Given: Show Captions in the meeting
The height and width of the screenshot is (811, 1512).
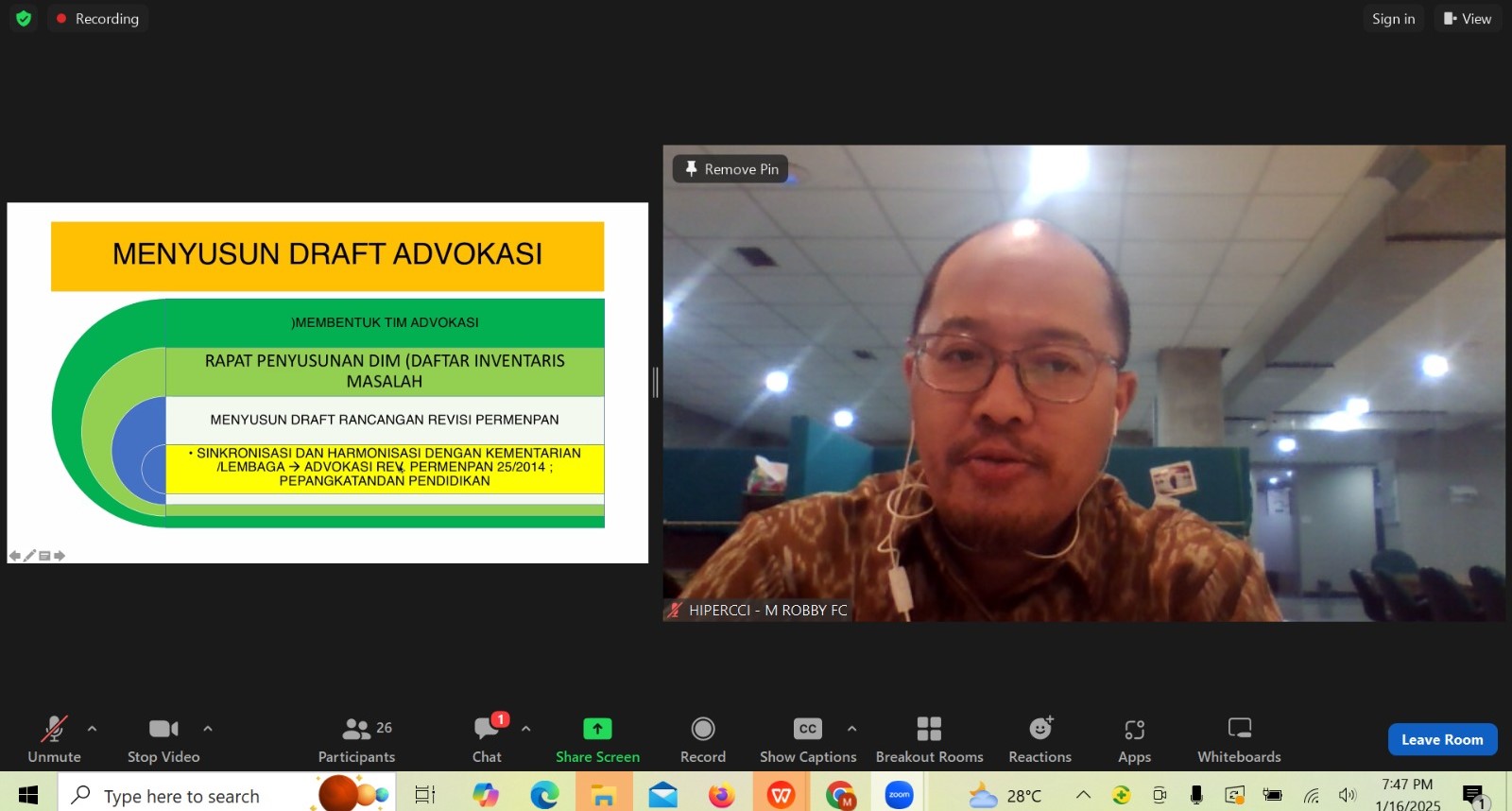Looking at the screenshot, I should coord(808,739).
